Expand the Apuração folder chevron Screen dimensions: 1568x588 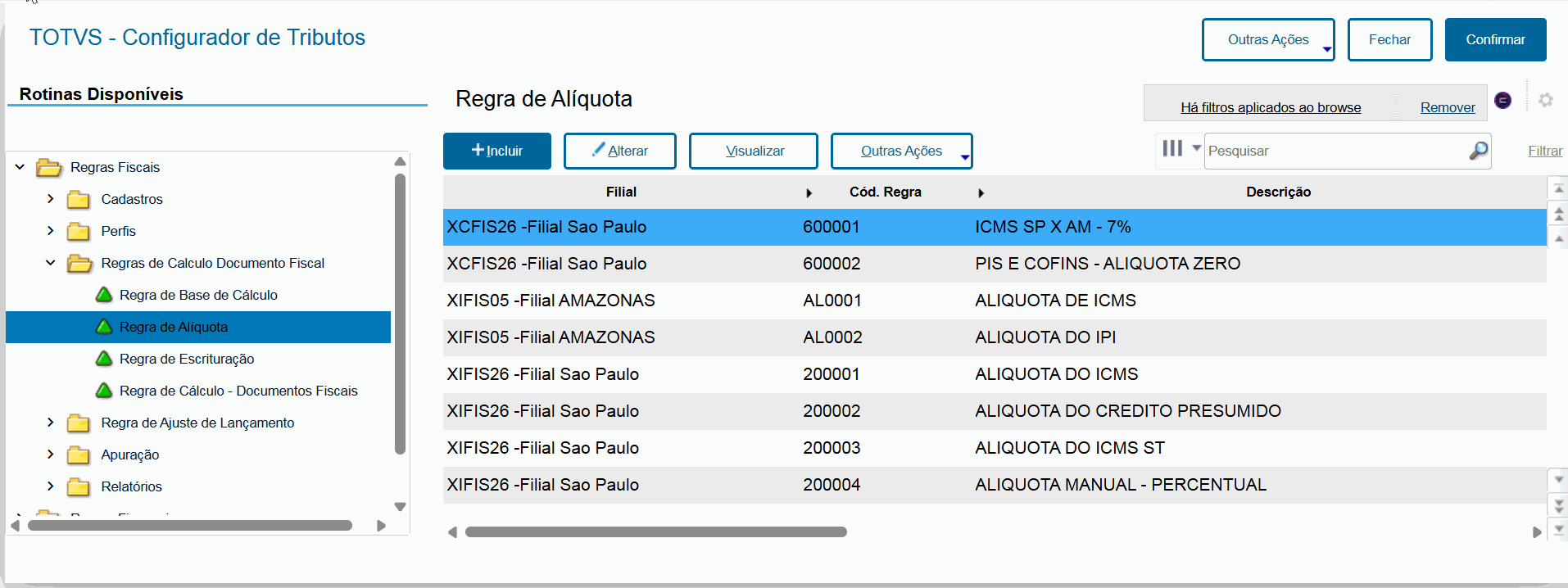pyautogui.click(x=51, y=455)
